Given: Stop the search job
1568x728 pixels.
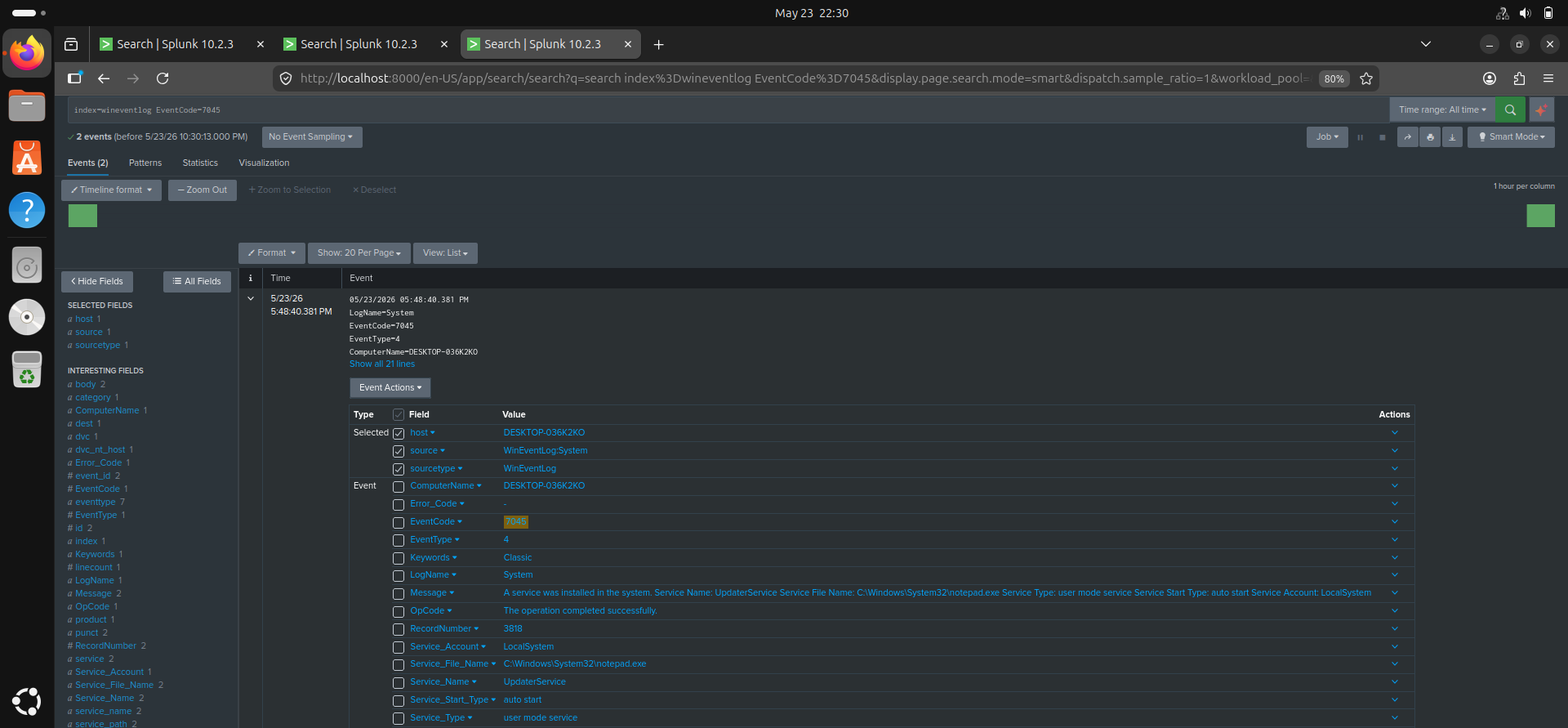Looking at the screenshot, I should [x=1382, y=137].
